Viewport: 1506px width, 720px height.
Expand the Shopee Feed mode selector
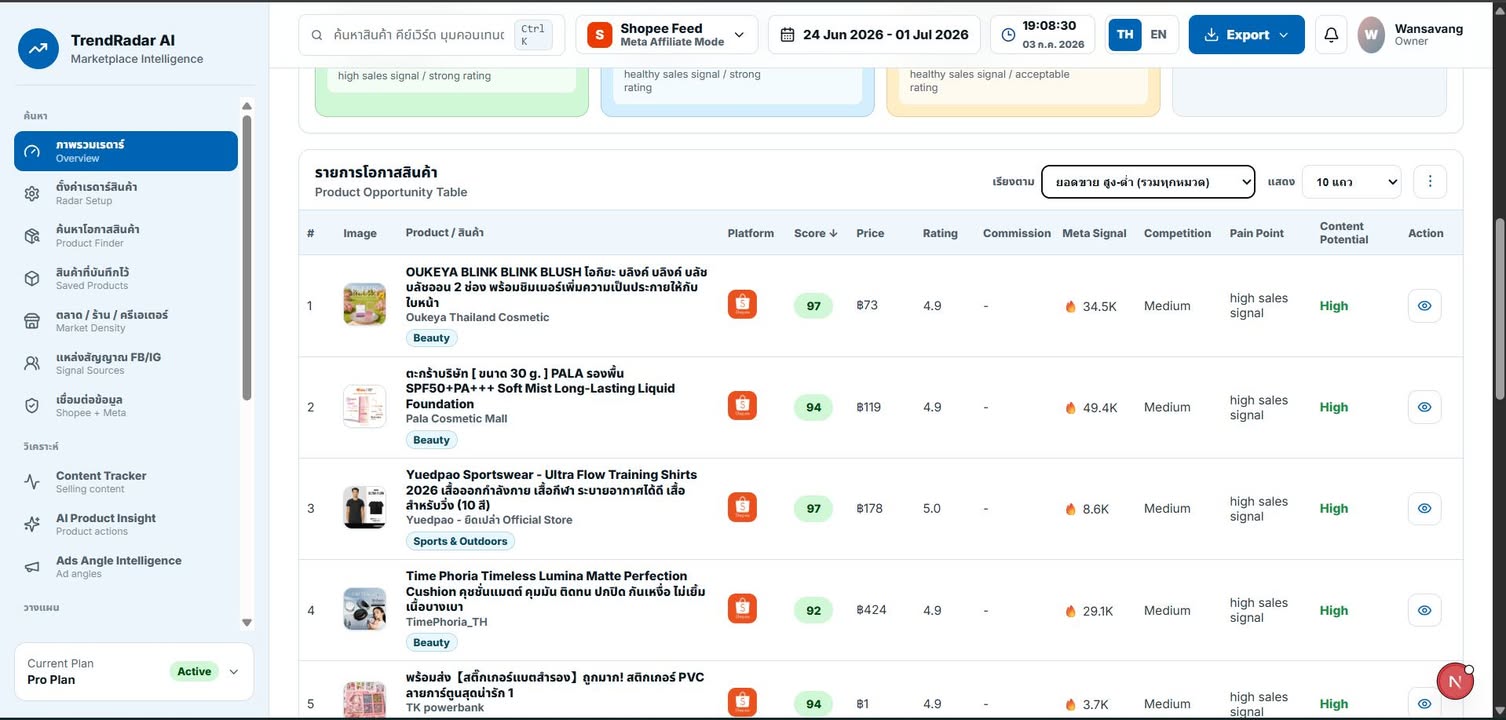click(666, 35)
